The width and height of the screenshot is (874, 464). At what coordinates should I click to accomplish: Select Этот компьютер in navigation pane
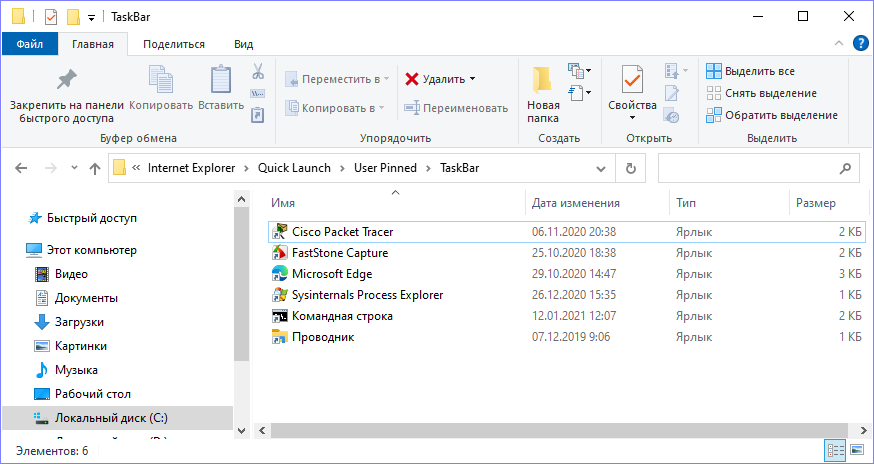click(x=91, y=250)
